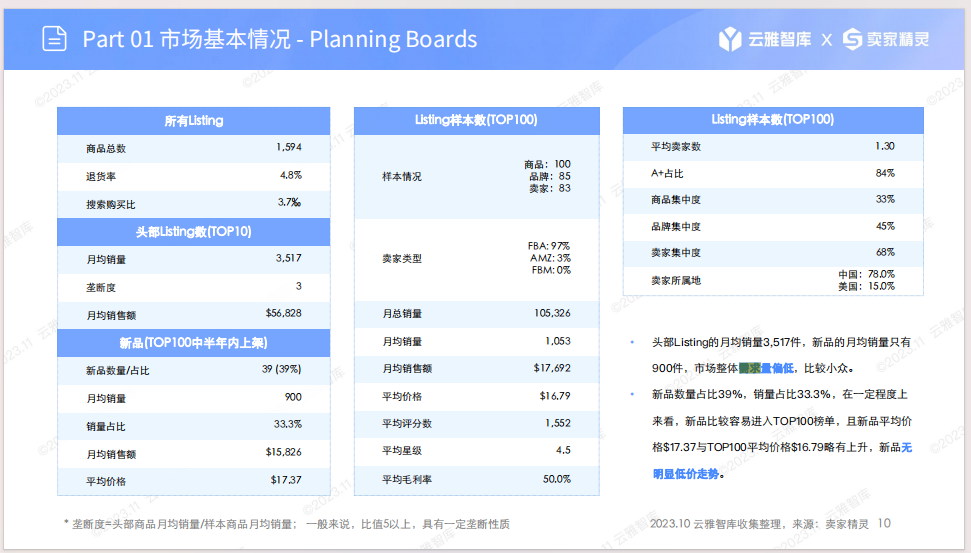This screenshot has width=971, height=553.
Task: Click the 平均卖家数 row label
Action: coord(676,147)
